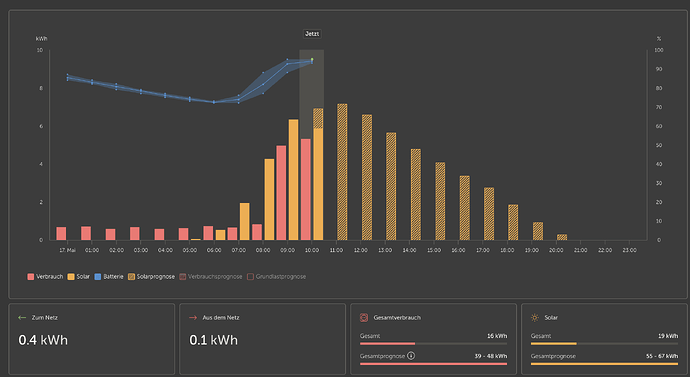Image resolution: width=690 pixels, height=377 pixels.
Task: Click the hatched forecast bar at 11:00
Action: pos(342,172)
